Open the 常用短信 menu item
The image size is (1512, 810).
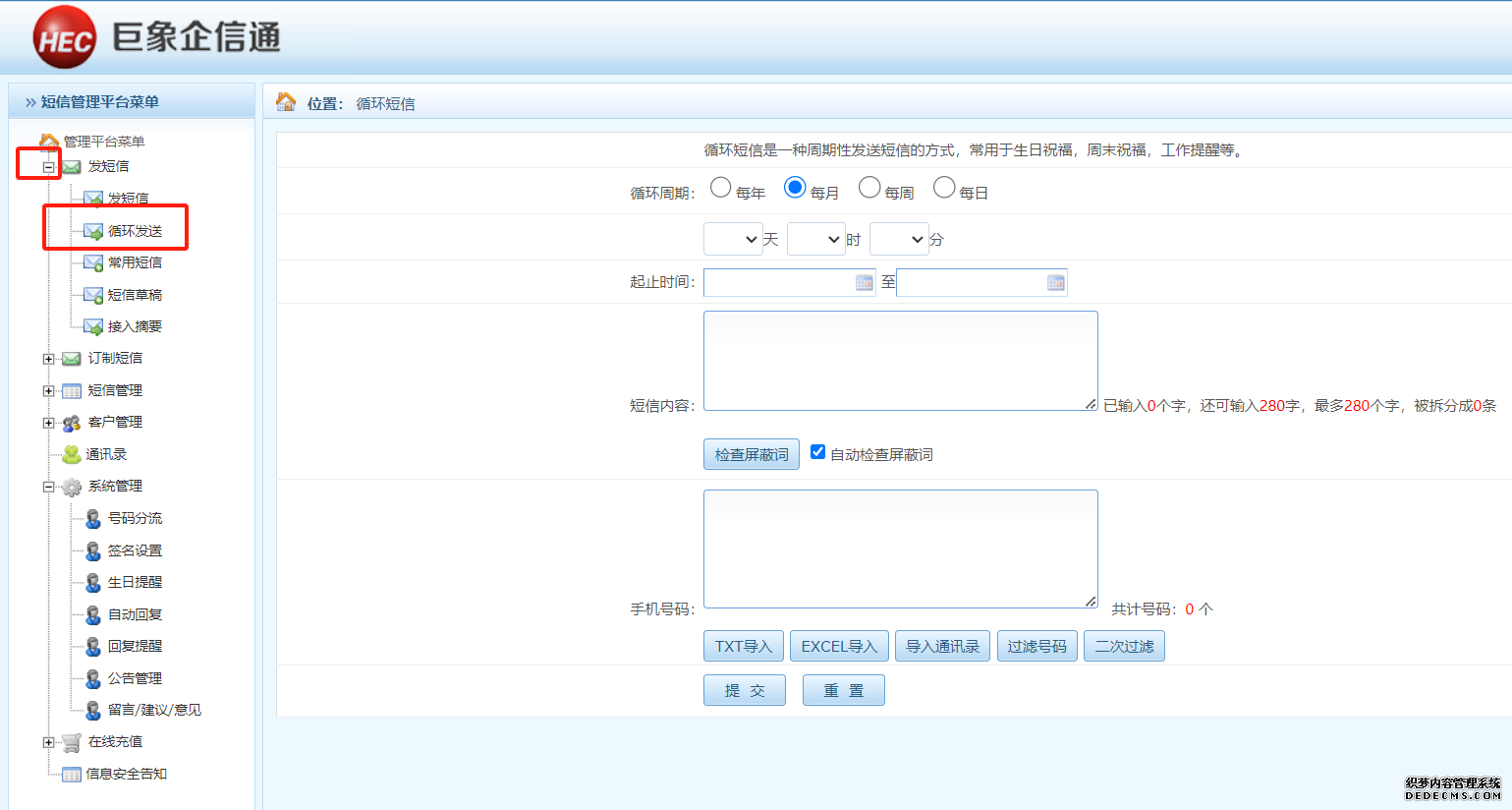pos(135,262)
